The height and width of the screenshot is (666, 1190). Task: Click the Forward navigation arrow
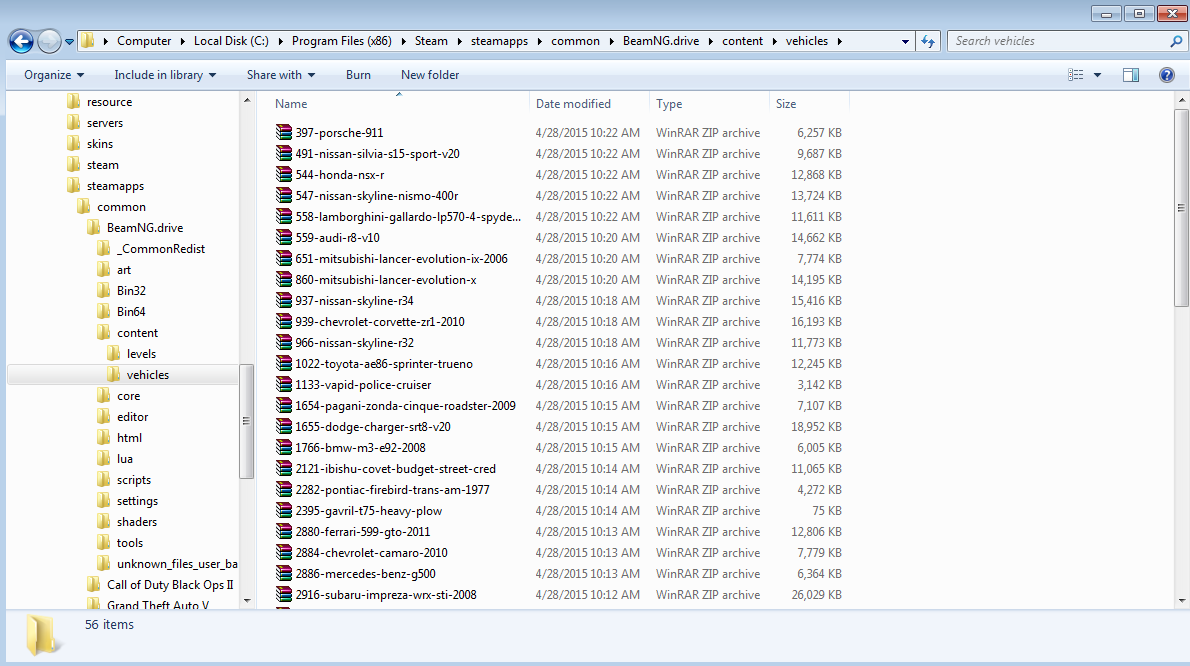pyautogui.click(x=49, y=41)
